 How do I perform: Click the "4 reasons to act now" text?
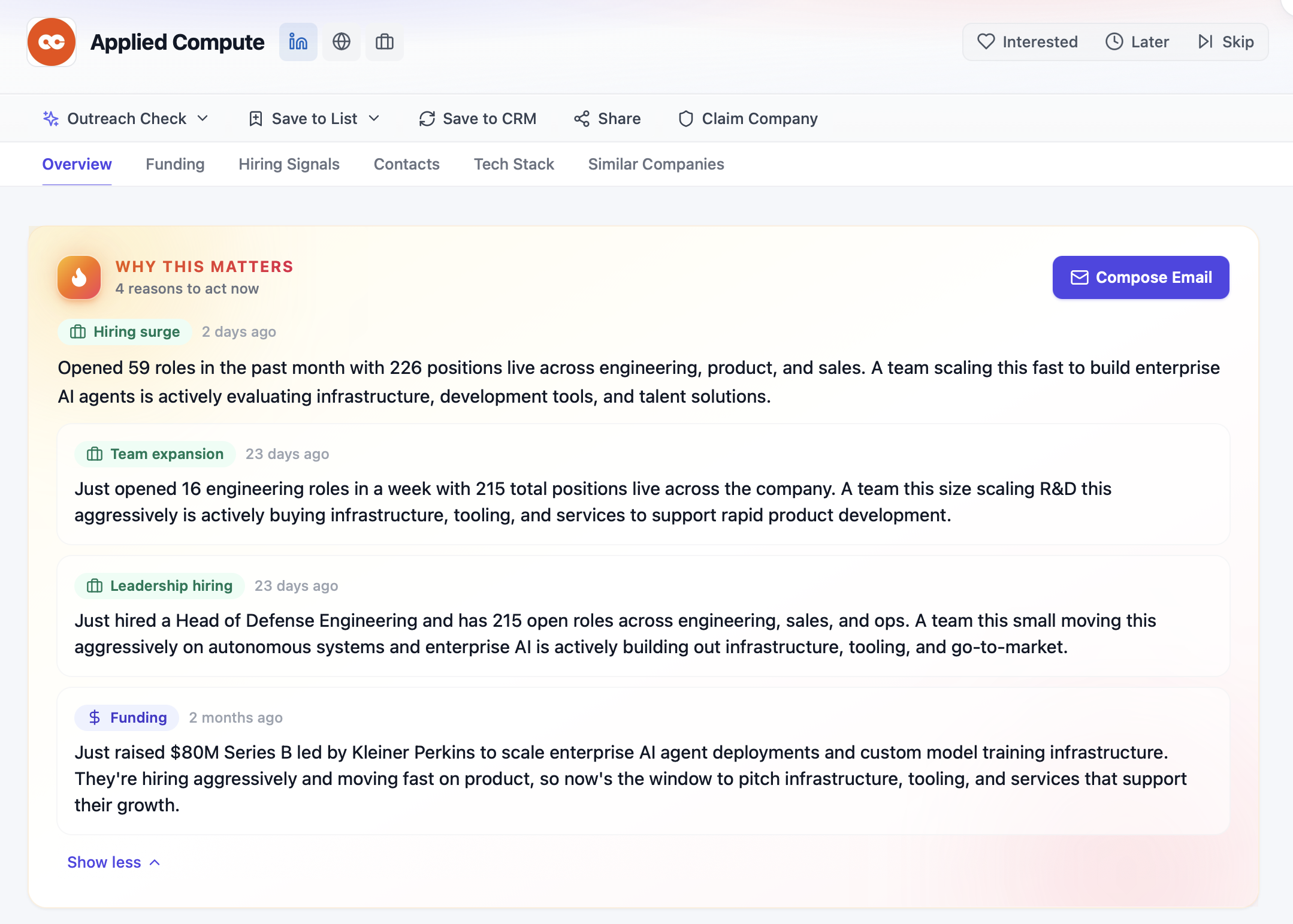(187, 289)
